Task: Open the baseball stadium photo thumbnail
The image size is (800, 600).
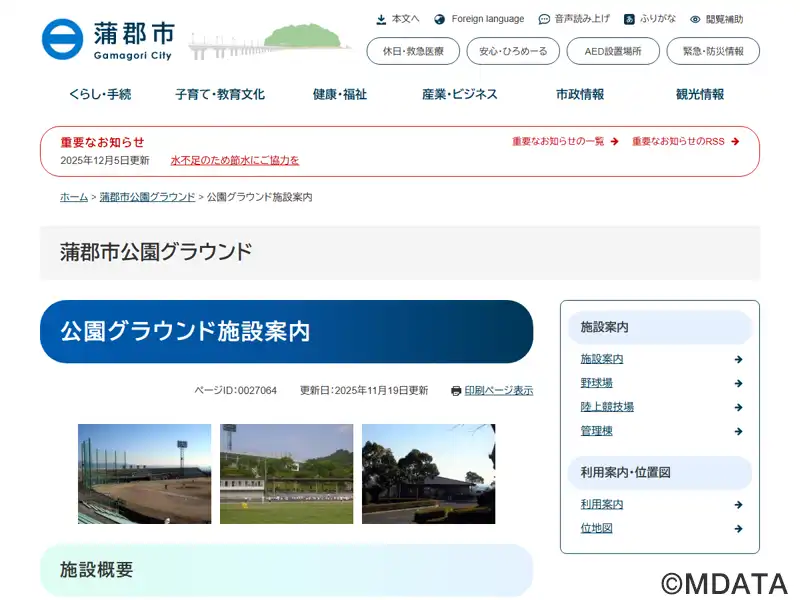Action: tap(145, 474)
